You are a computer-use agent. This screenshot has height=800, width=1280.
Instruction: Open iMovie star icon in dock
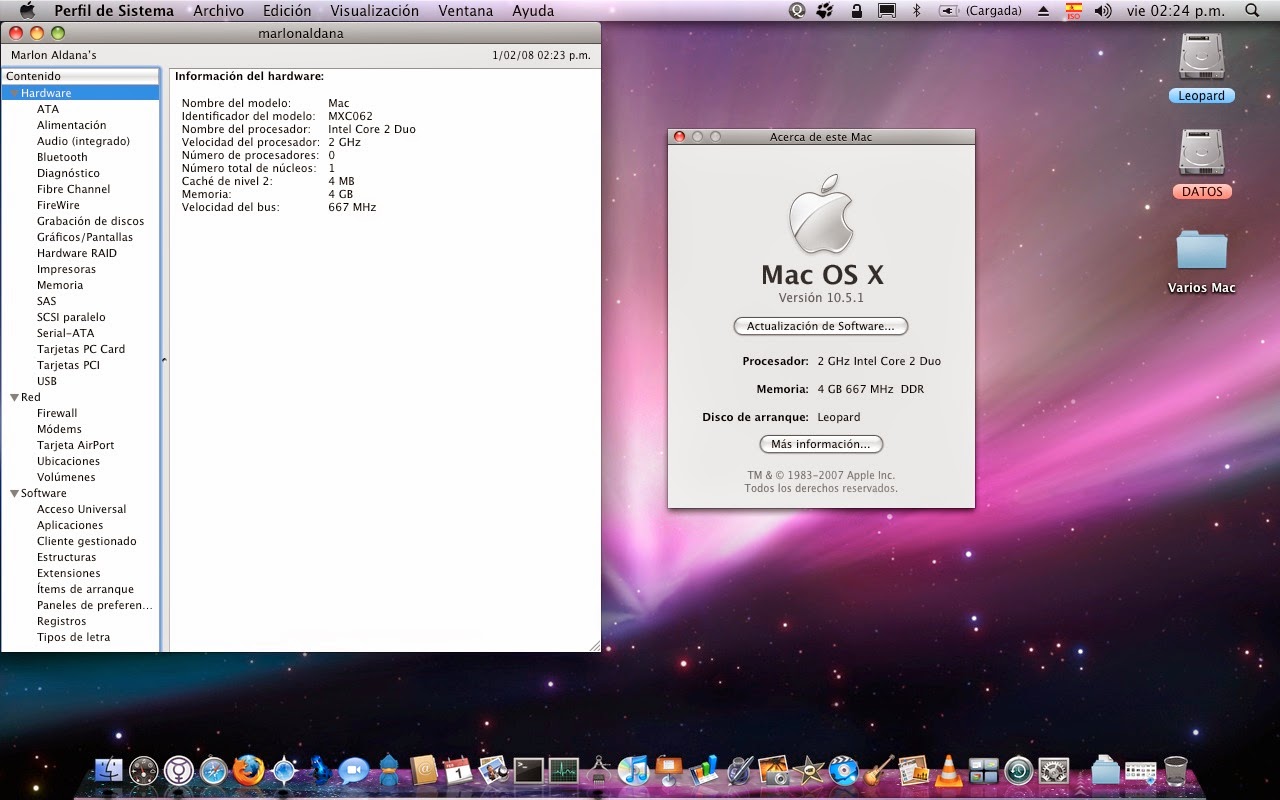click(808, 770)
